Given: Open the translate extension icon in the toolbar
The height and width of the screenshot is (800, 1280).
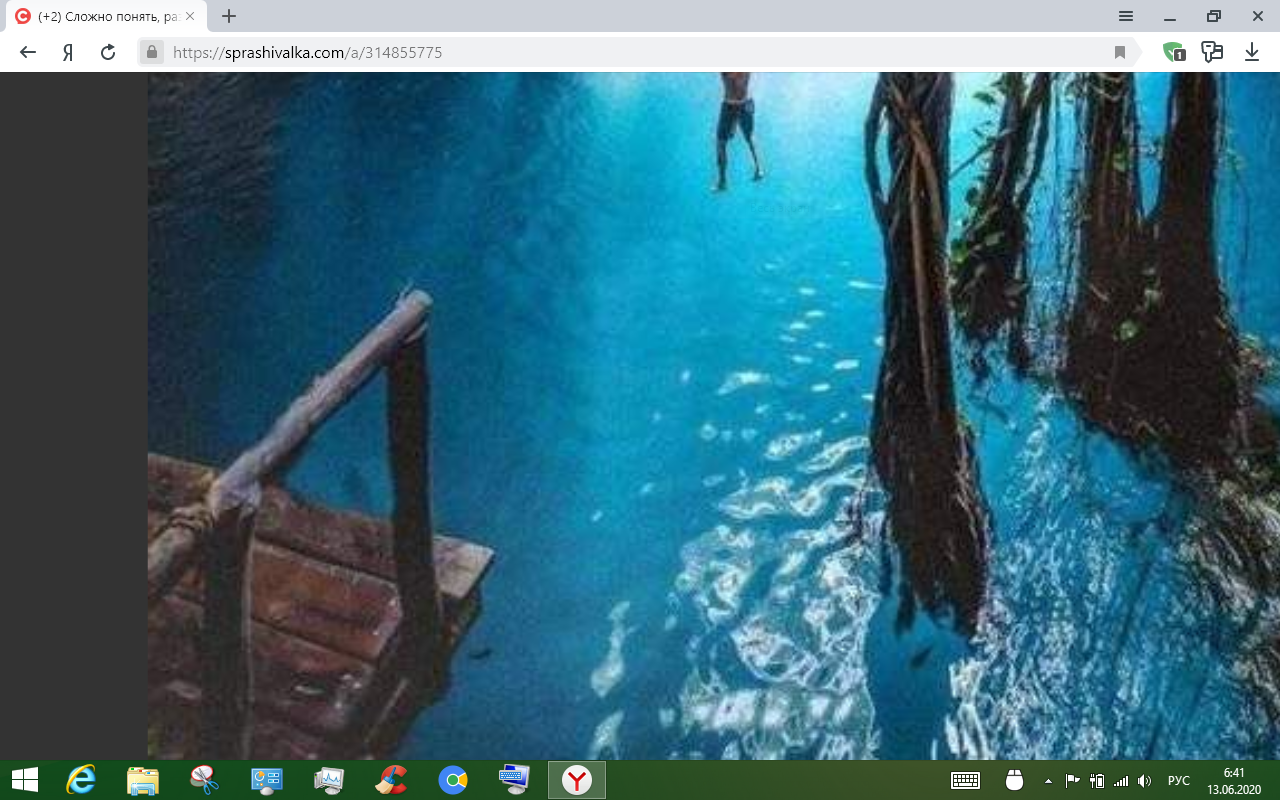Looking at the screenshot, I should (x=1213, y=52).
